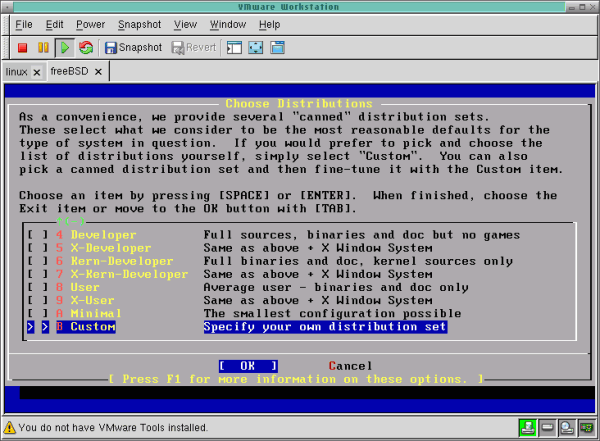Select the highlighted Custom distribution item
Screen dimensions: 600x441
point(86,327)
